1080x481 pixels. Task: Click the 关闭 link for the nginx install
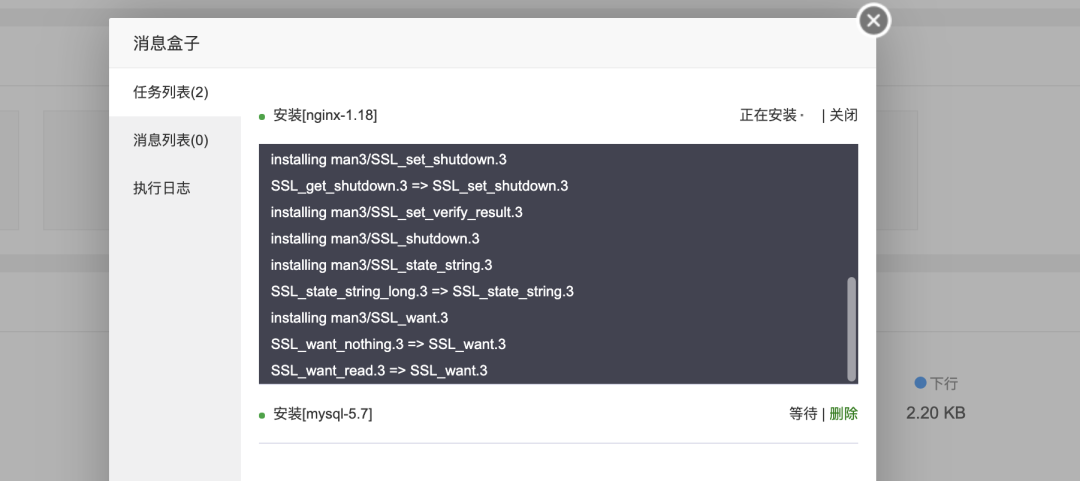844,115
